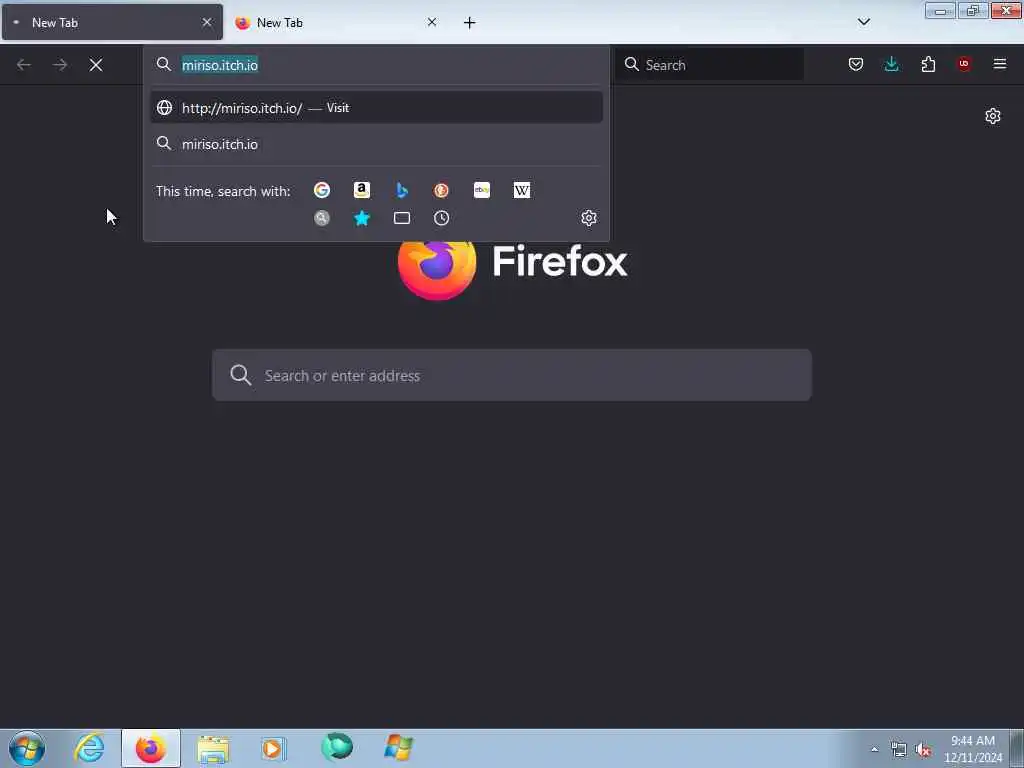Click the Show desktop strip
The image size is (1024, 768).
(x=1017, y=748)
